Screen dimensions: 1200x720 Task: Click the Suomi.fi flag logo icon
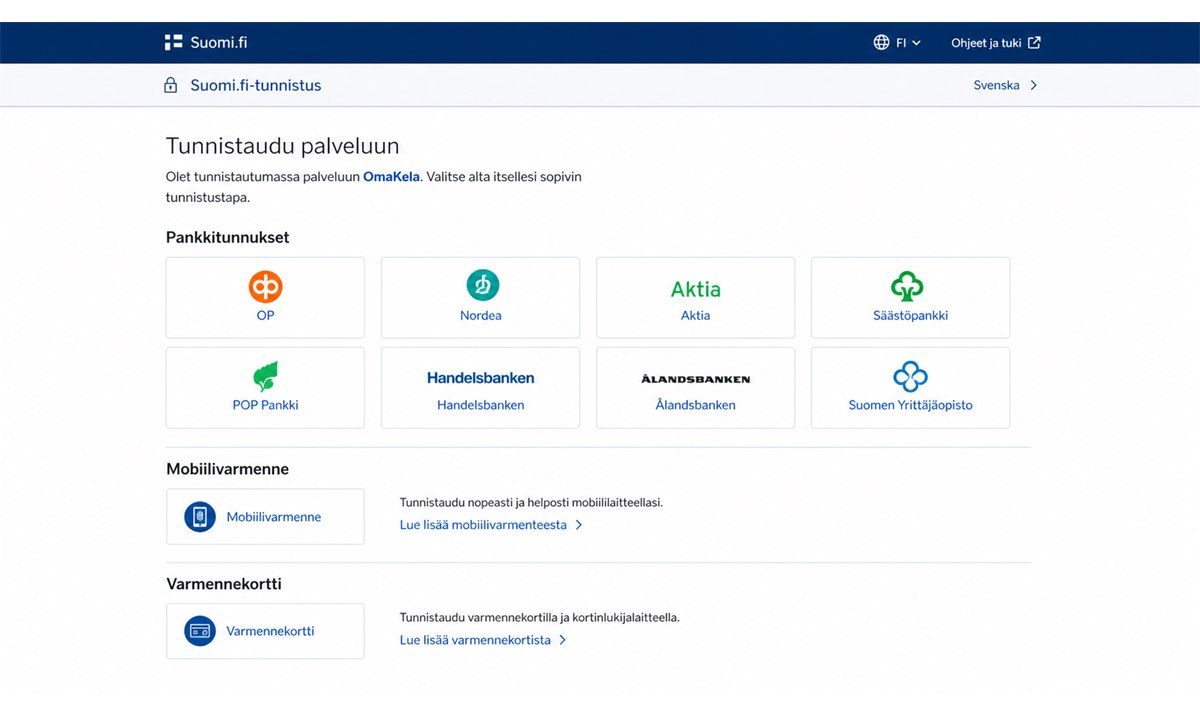[x=174, y=42]
